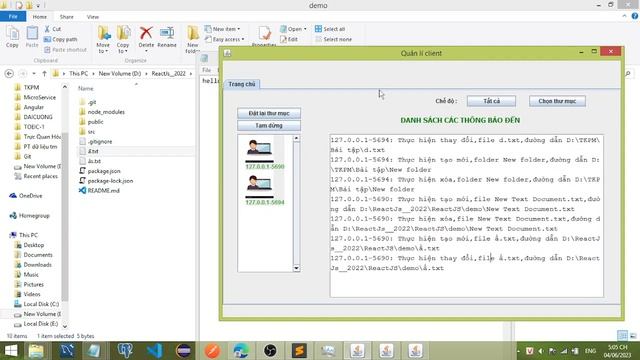
Task: Collapse the Explorer ribbon with the chevron
Action: coord(624,16)
